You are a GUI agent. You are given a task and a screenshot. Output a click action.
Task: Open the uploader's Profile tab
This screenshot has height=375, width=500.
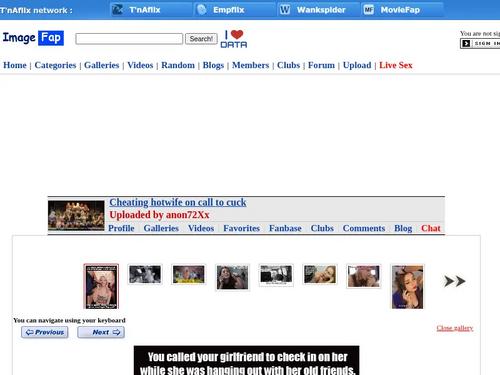click(x=121, y=228)
